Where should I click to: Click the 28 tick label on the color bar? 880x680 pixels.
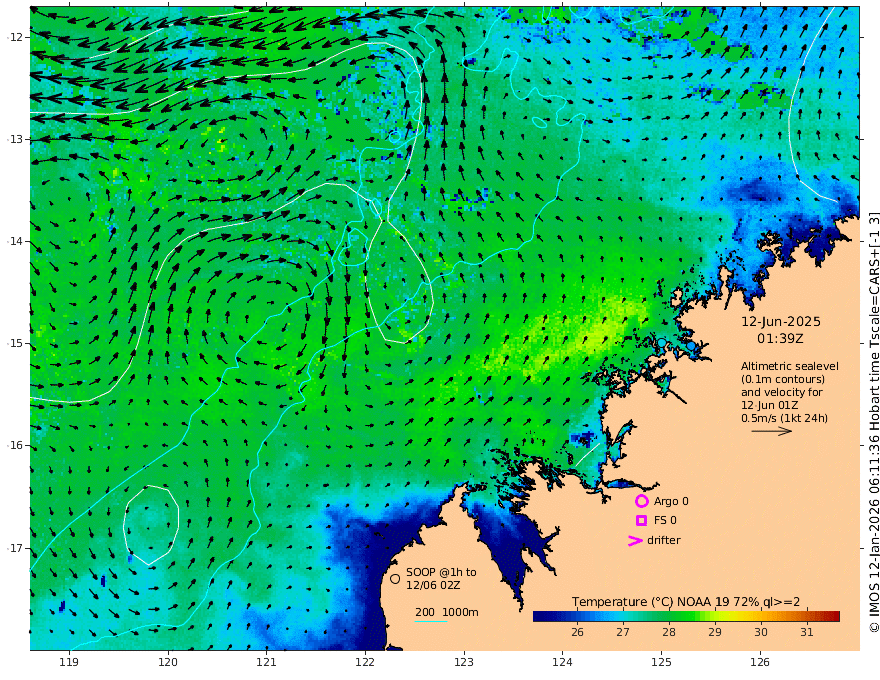click(x=668, y=632)
